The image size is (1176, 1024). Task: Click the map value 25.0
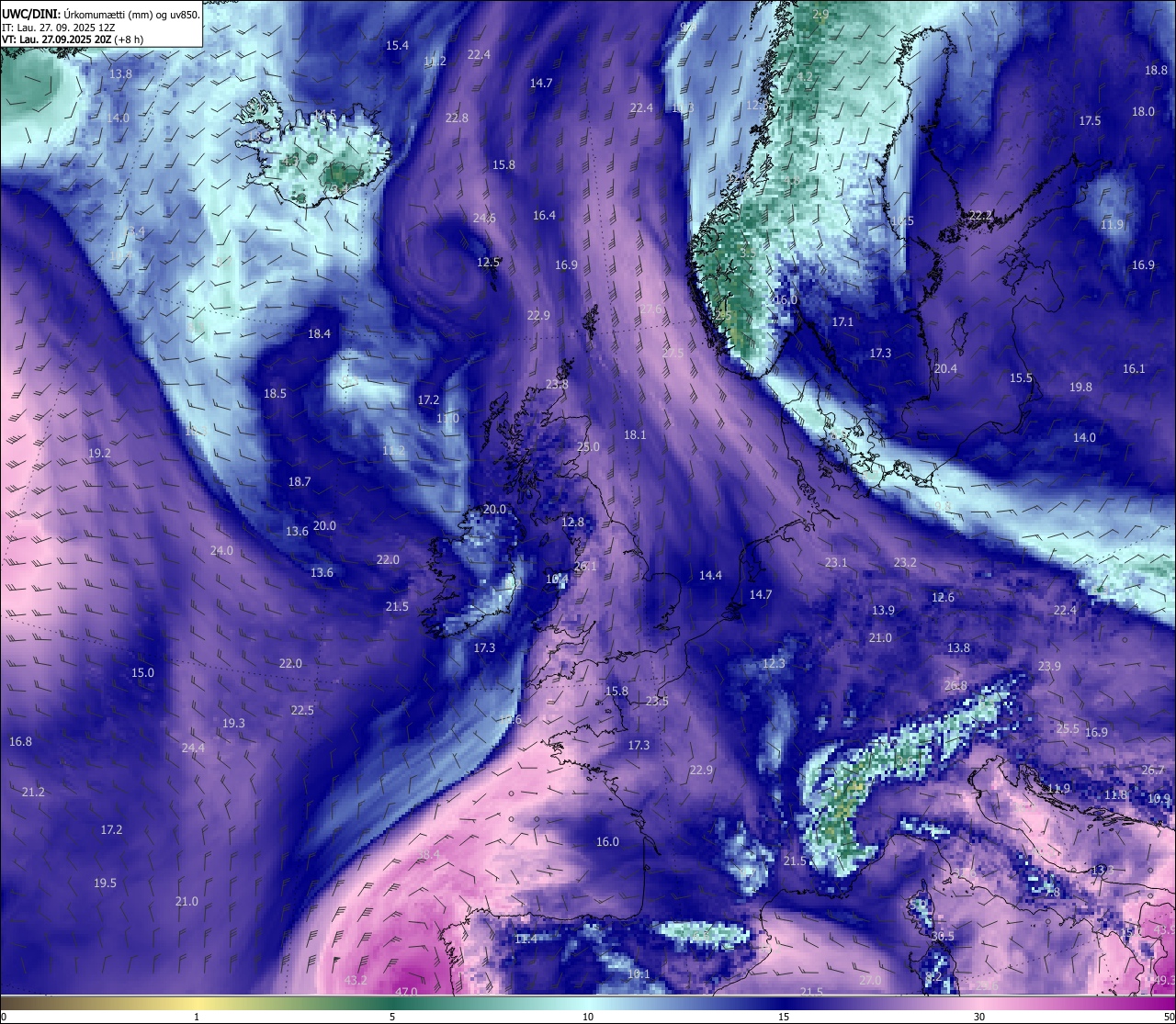click(588, 446)
